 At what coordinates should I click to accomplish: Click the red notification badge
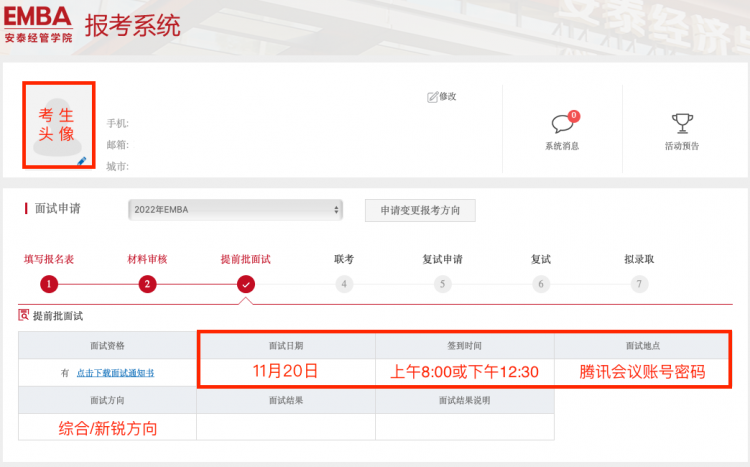[573, 116]
